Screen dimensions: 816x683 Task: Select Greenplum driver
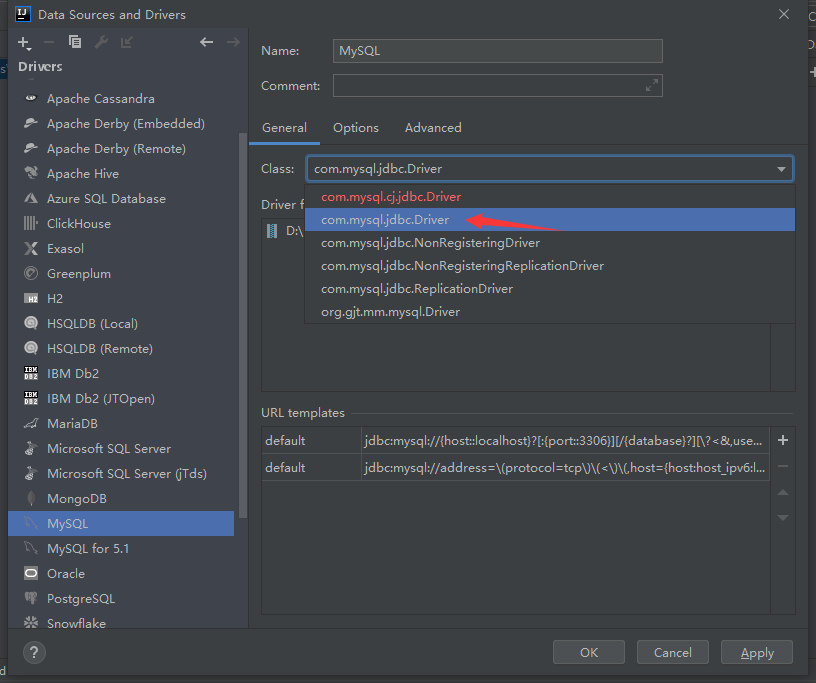121,273
